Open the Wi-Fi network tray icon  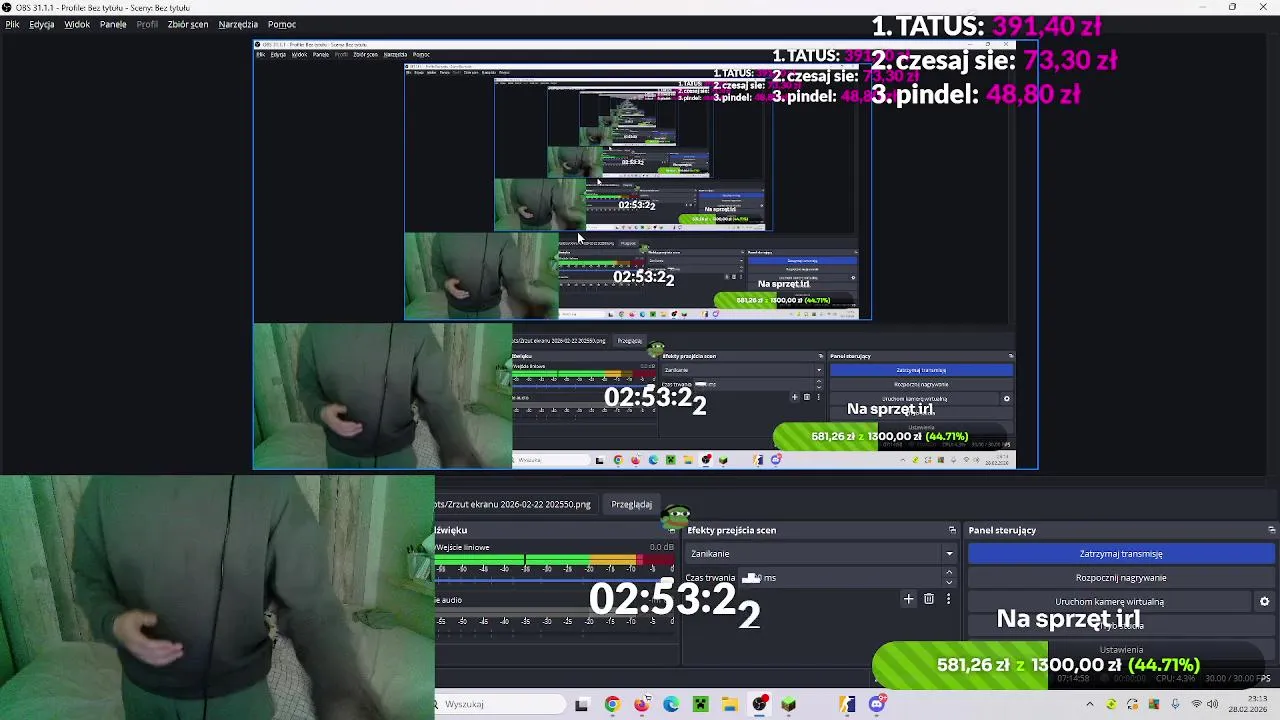point(1196,705)
